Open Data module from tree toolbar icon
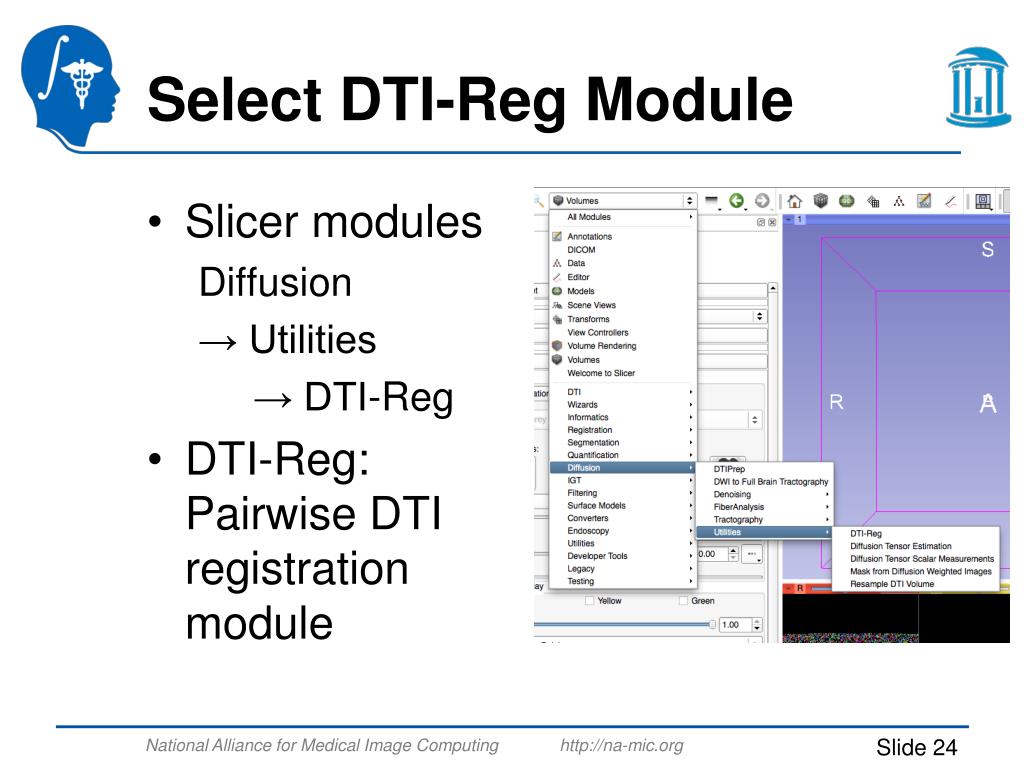1024x768 pixels. click(899, 202)
